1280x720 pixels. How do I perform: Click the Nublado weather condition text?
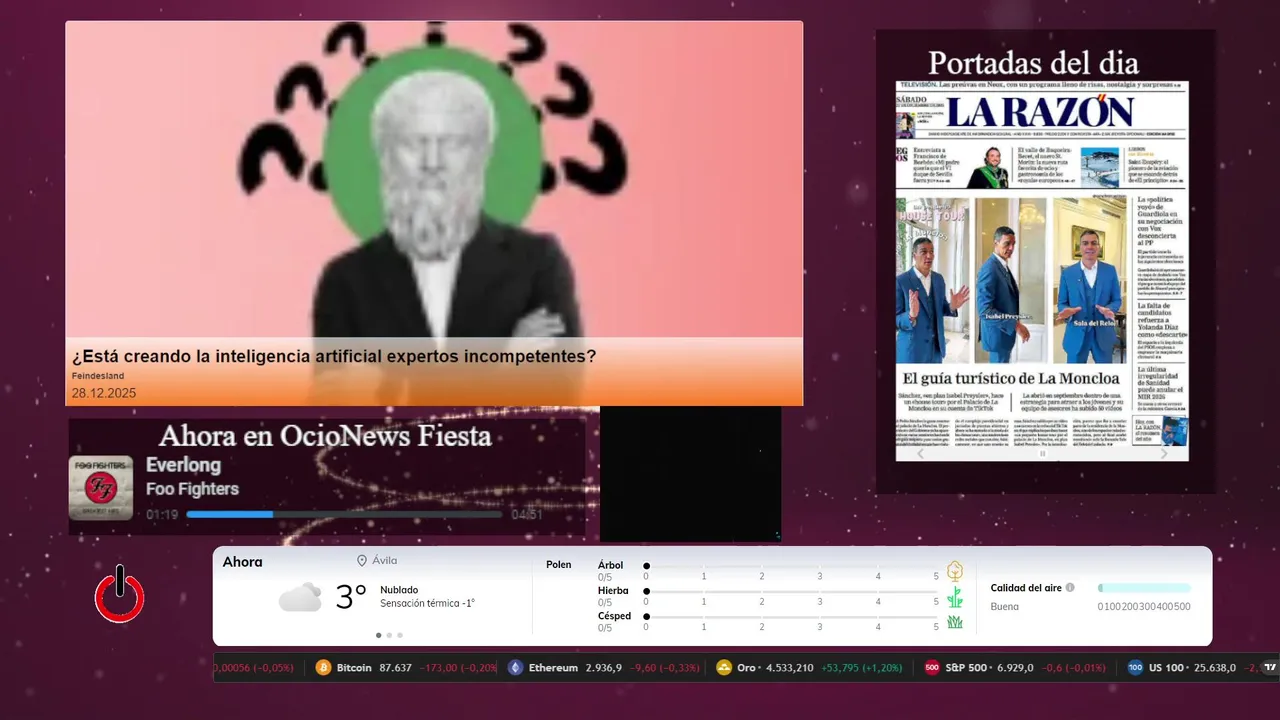click(x=399, y=590)
